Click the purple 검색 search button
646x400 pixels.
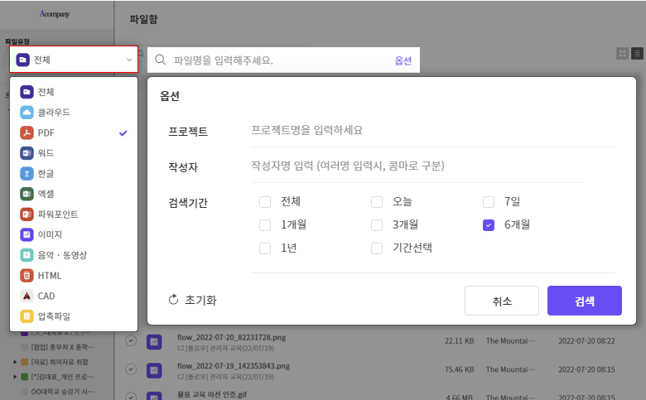pyautogui.click(x=585, y=301)
